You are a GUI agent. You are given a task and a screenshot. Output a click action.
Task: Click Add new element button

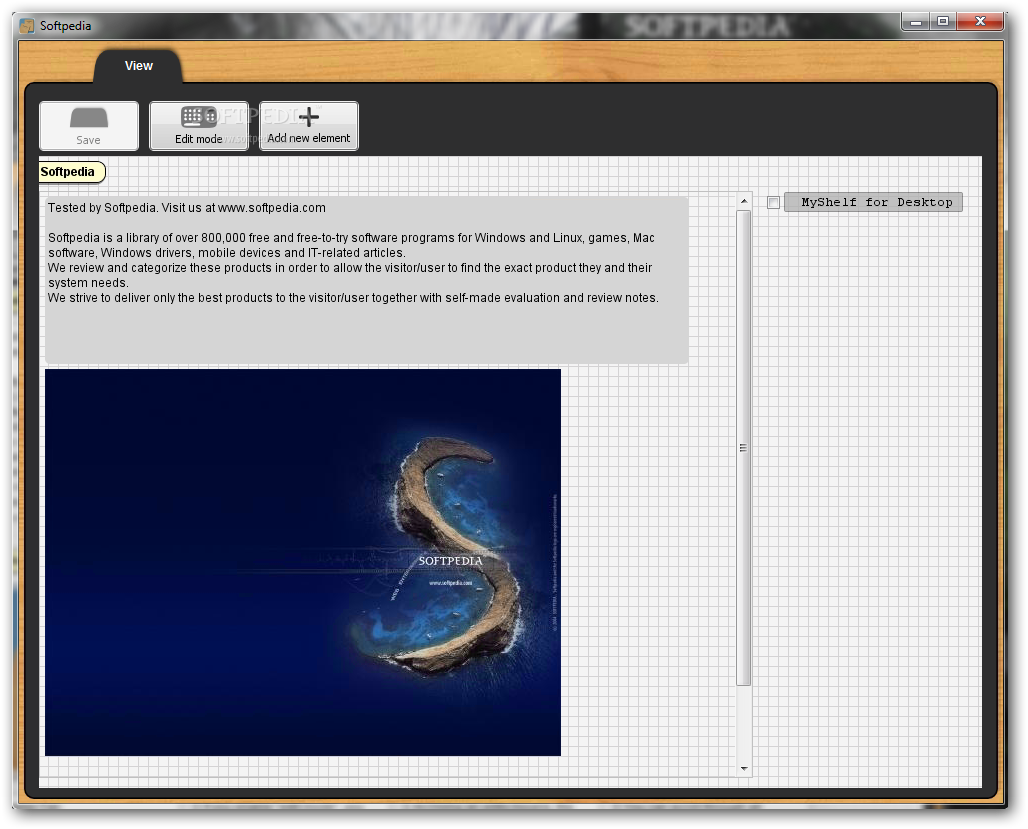coord(309,126)
